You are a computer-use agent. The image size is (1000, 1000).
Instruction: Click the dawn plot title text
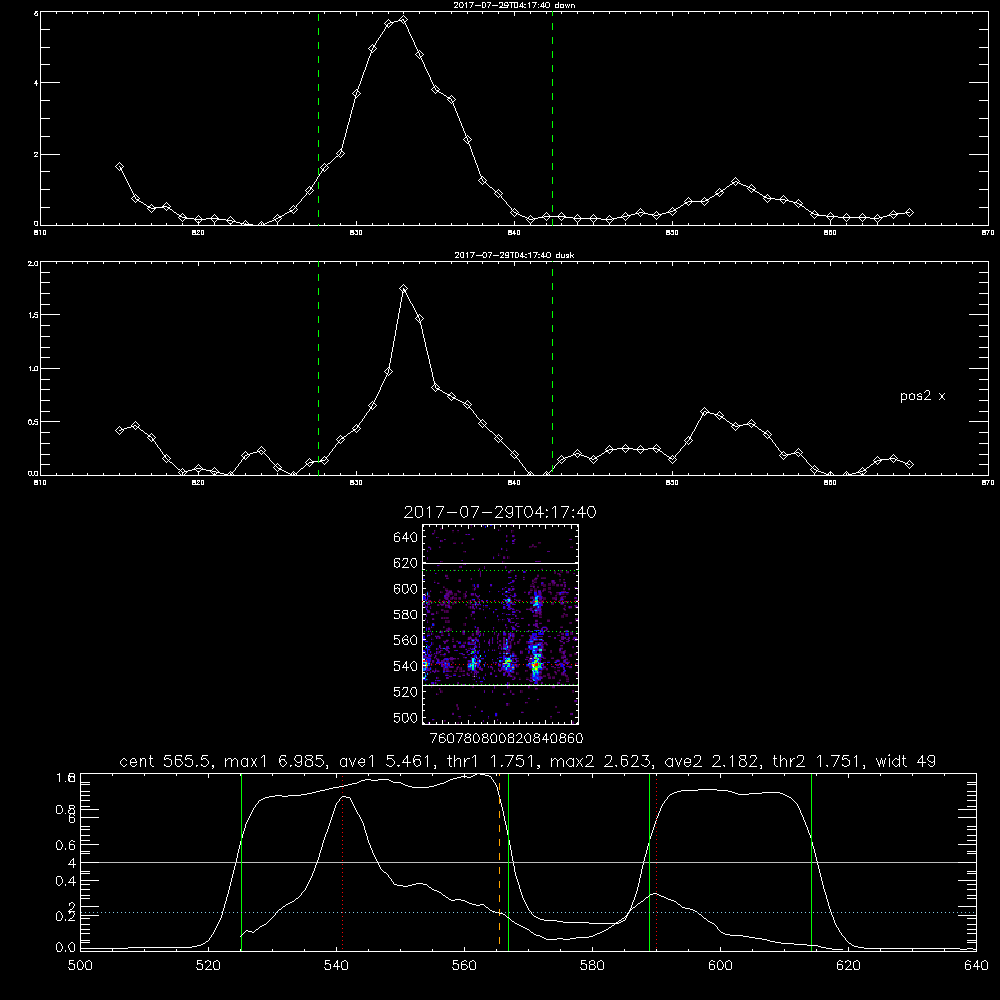(x=514, y=5)
